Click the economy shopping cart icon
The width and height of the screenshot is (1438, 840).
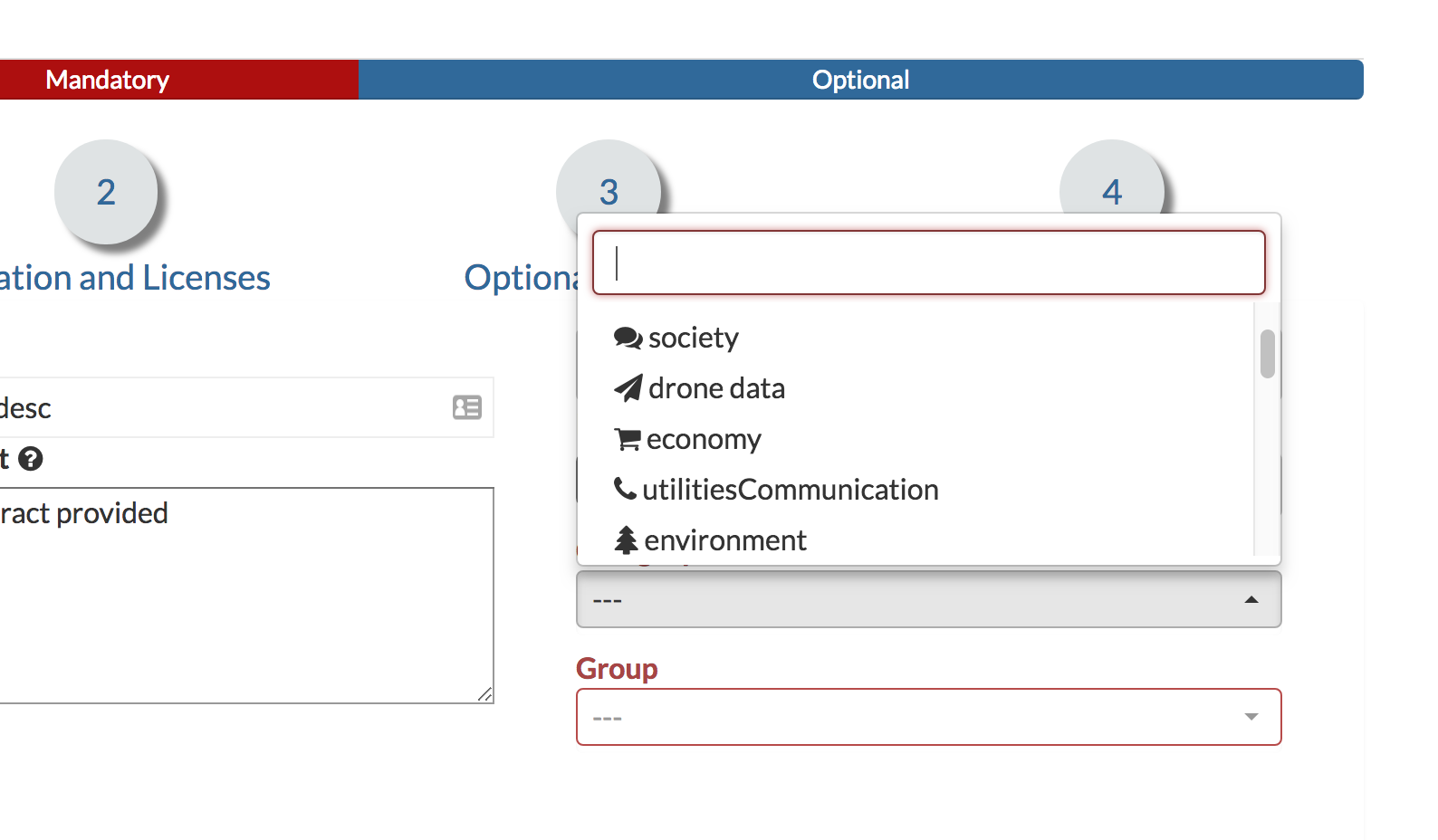coord(627,439)
